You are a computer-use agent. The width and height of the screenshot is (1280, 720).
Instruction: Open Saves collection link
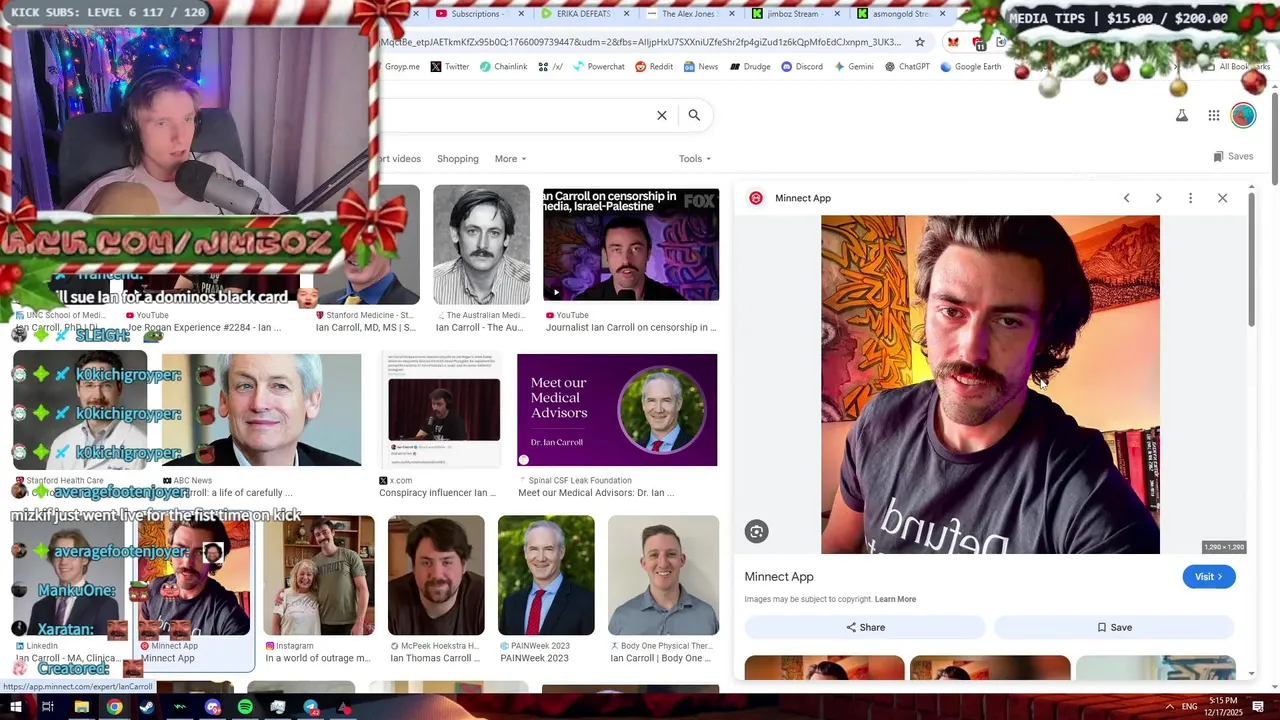point(1233,157)
